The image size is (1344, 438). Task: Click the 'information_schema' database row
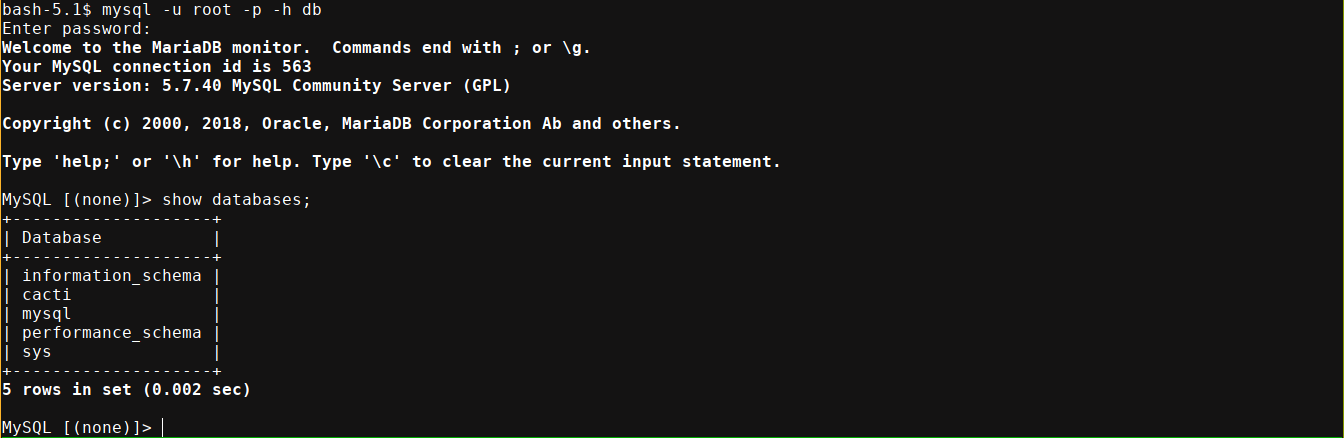click(x=111, y=276)
